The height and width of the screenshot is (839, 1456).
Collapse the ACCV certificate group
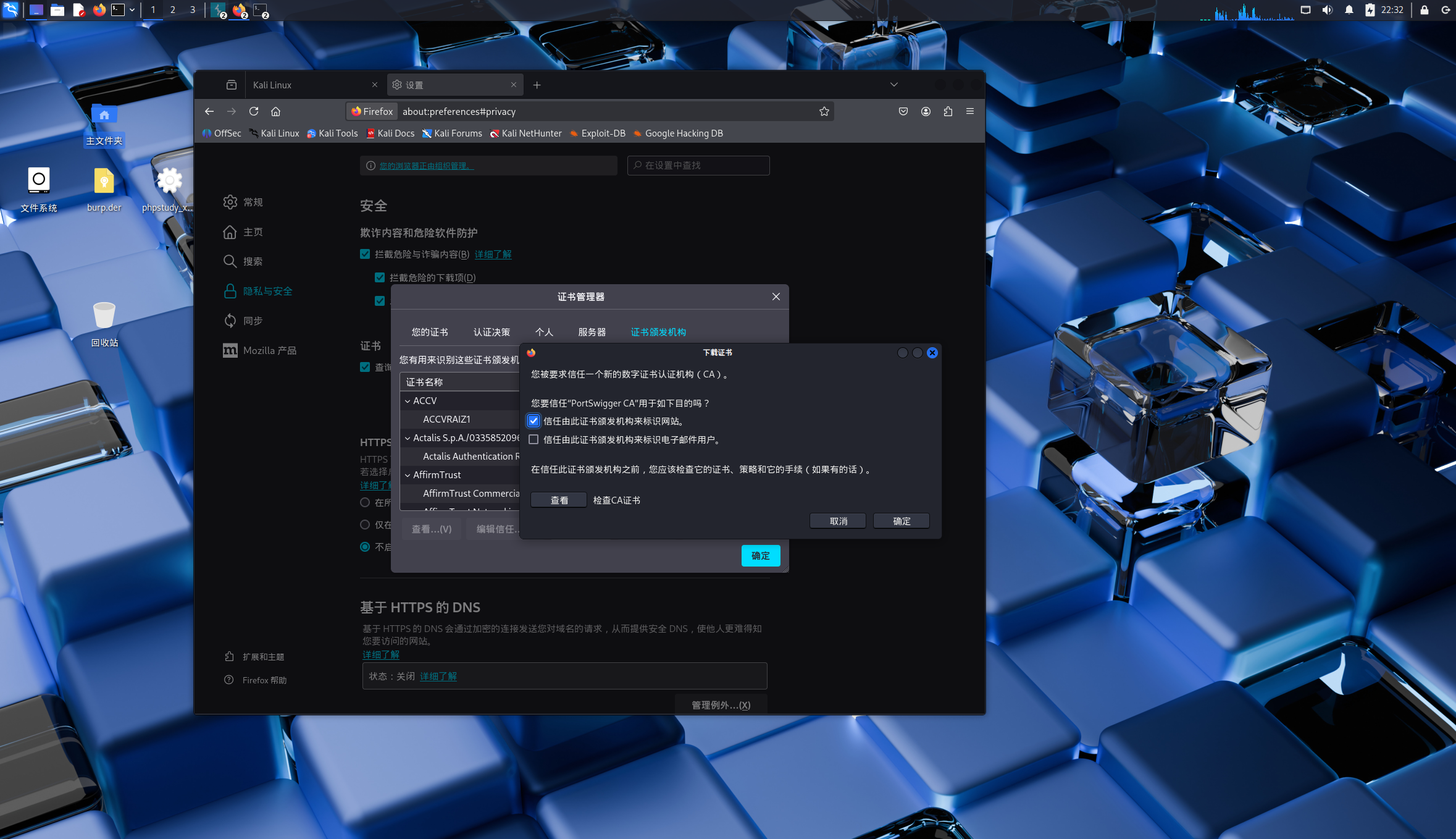click(x=408, y=401)
